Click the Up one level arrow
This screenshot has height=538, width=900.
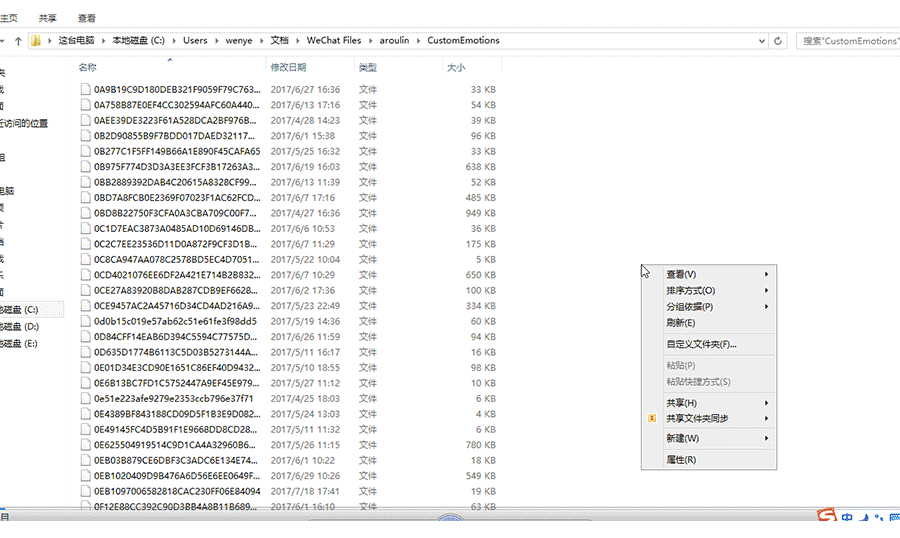pyautogui.click(x=18, y=41)
